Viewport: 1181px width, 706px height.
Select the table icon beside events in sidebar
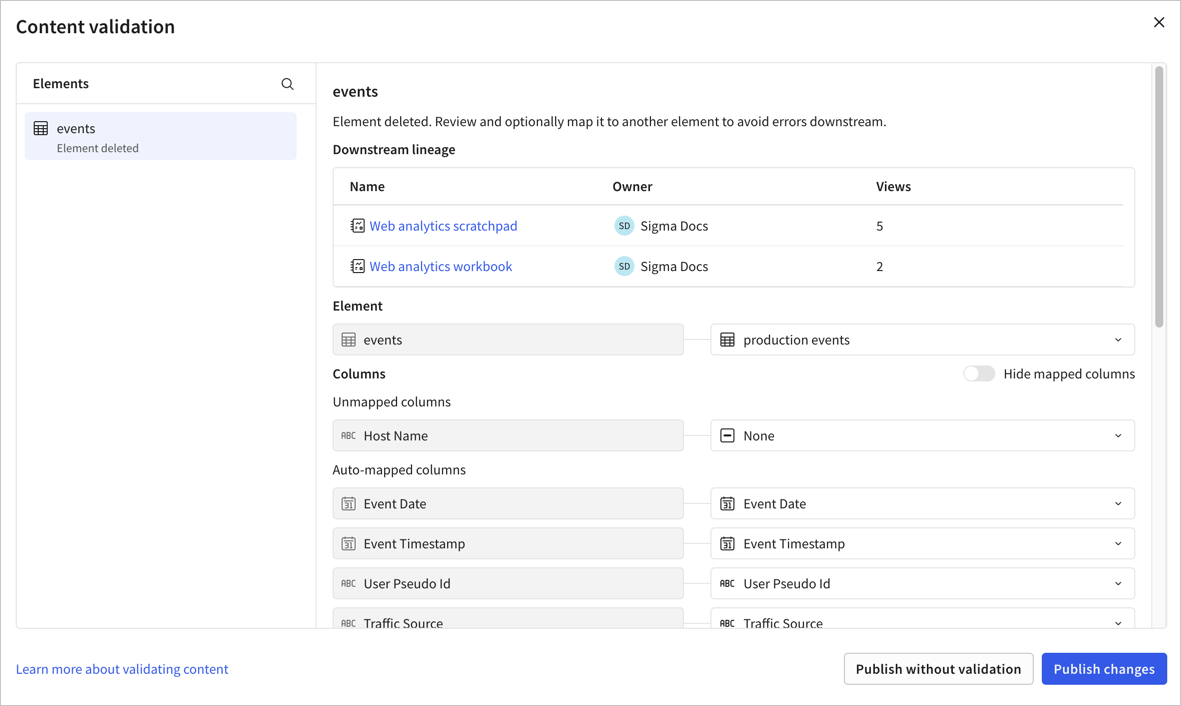click(40, 128)
